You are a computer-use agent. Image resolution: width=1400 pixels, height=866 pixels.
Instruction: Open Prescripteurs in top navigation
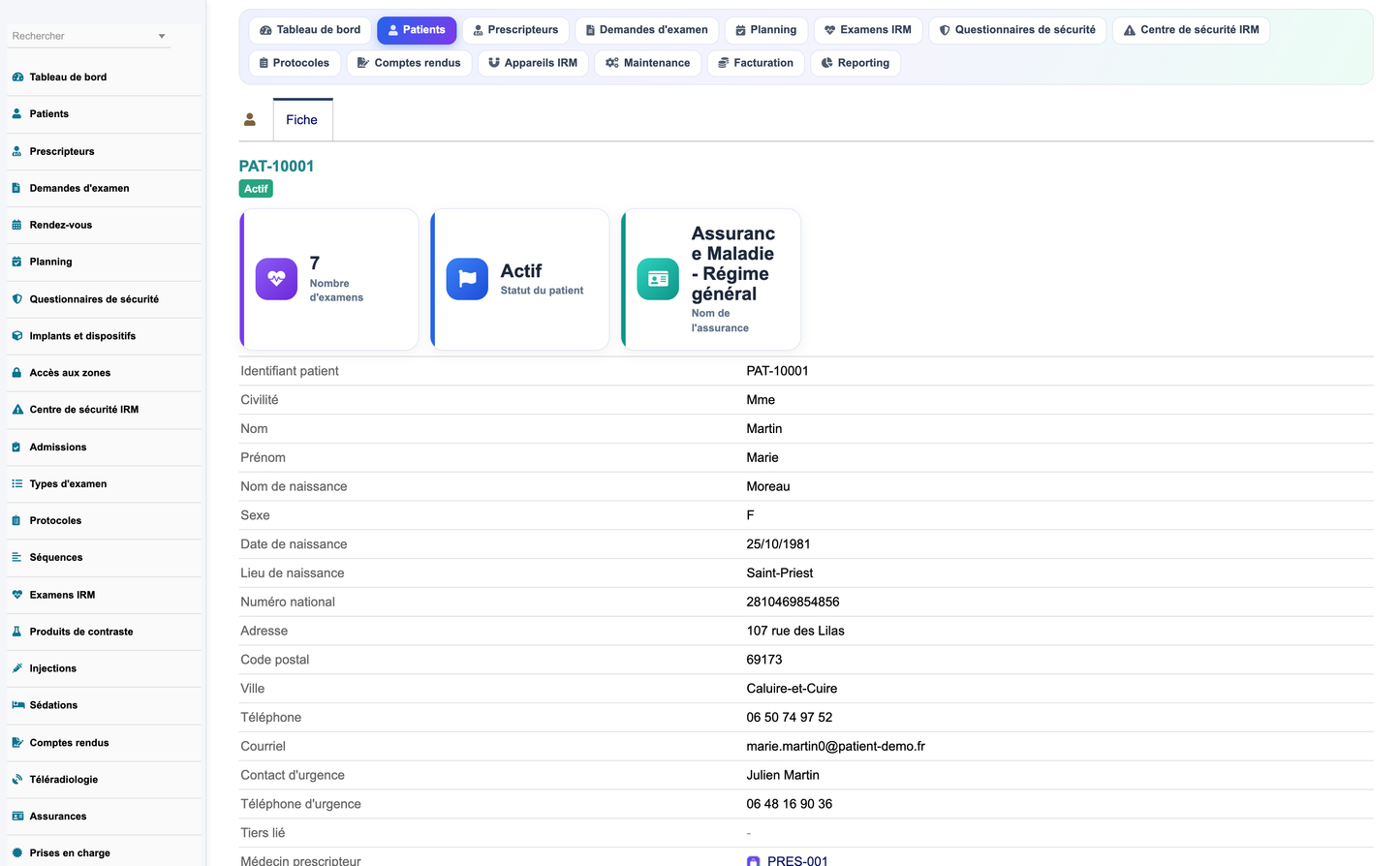[515, 30]
